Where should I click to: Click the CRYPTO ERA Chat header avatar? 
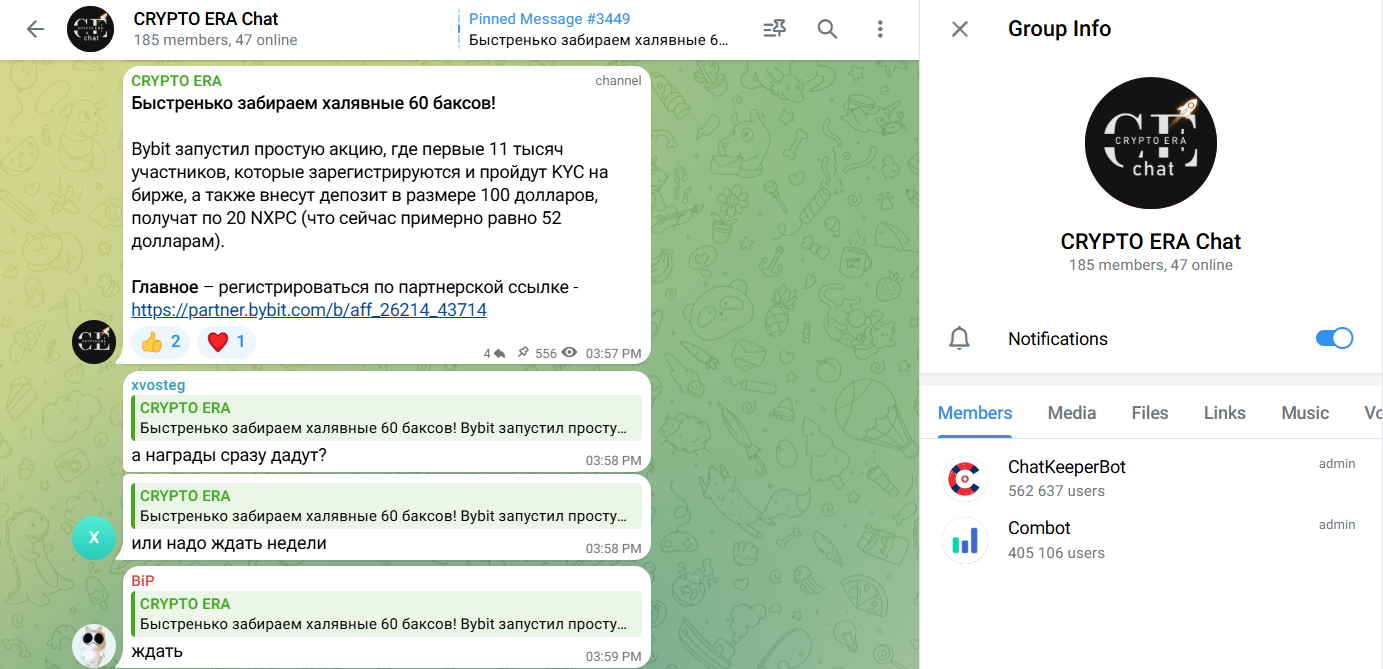90,29
